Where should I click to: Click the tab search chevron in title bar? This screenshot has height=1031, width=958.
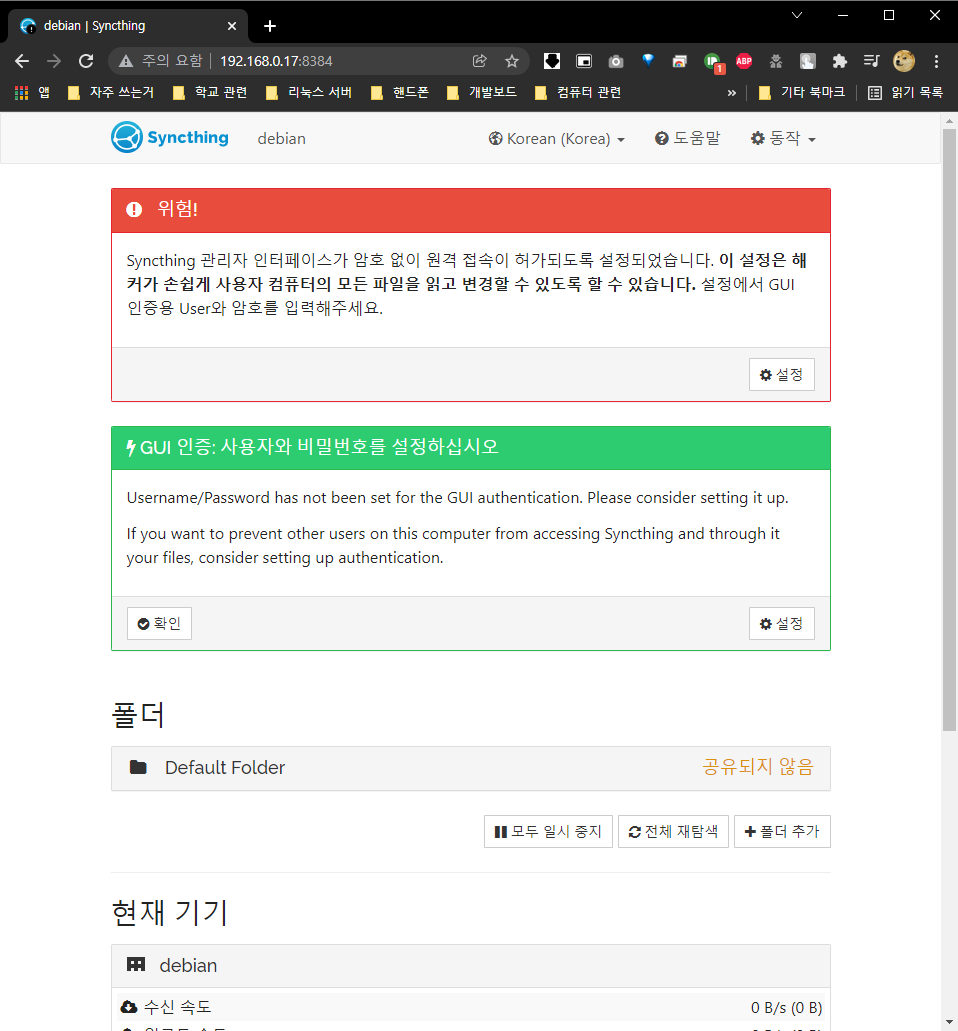(x=797, y=15)
